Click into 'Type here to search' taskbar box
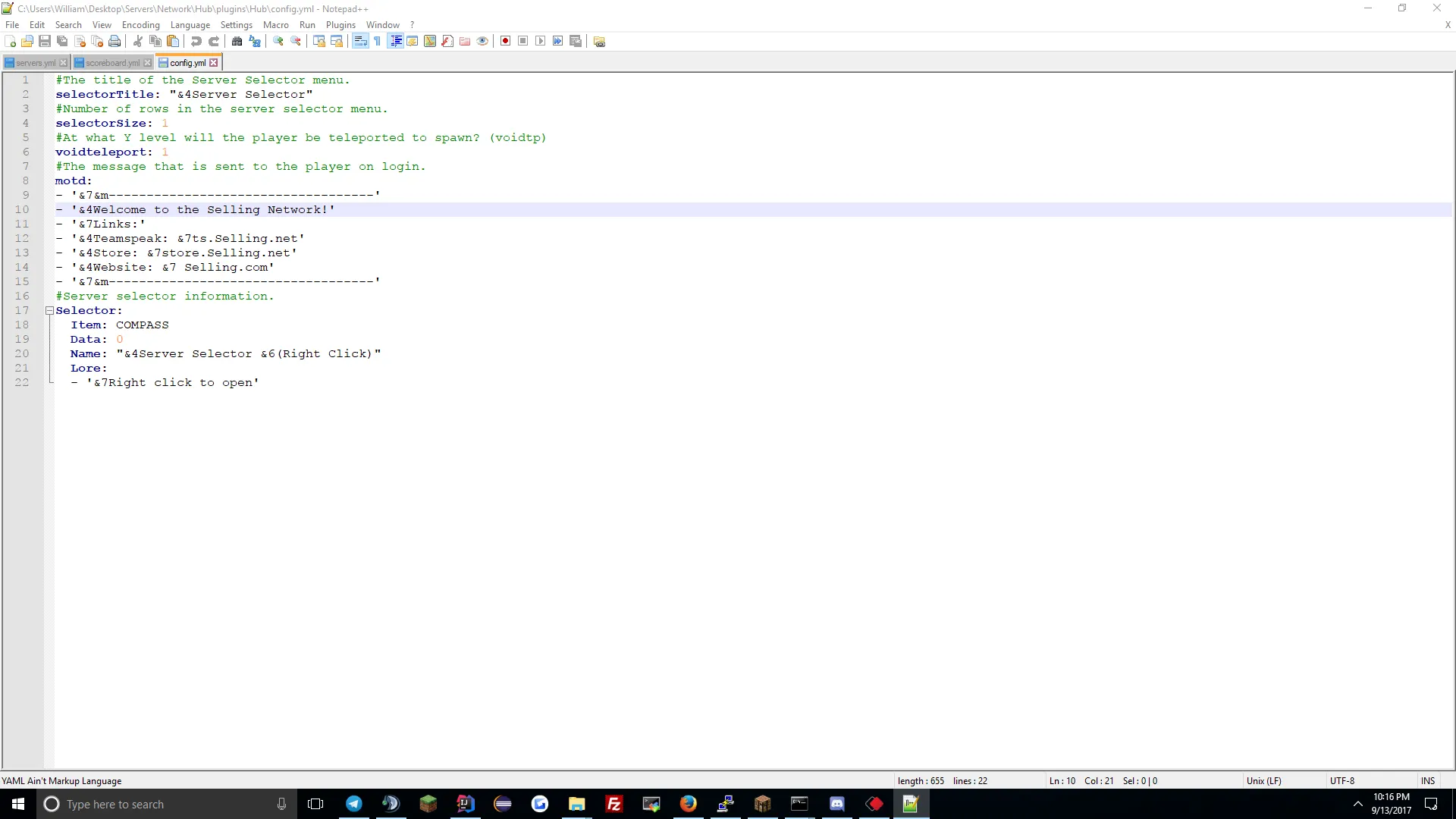 click(x=165, y=804)
